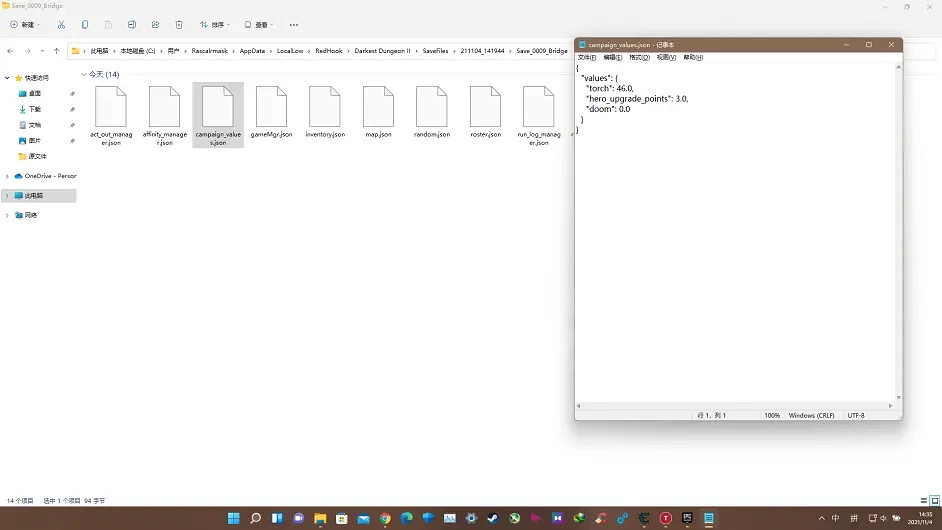The image size is (942, 530).
Task: Open the Steam icon on the taskbar
Action: tap(493, 518)
